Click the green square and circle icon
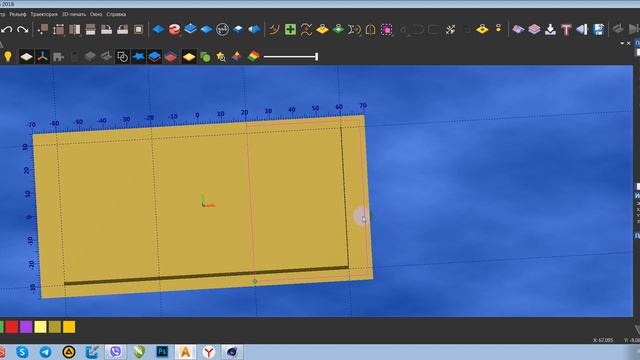Image resolution: width=640 pixels, height=360 pixels. [205, 57]
